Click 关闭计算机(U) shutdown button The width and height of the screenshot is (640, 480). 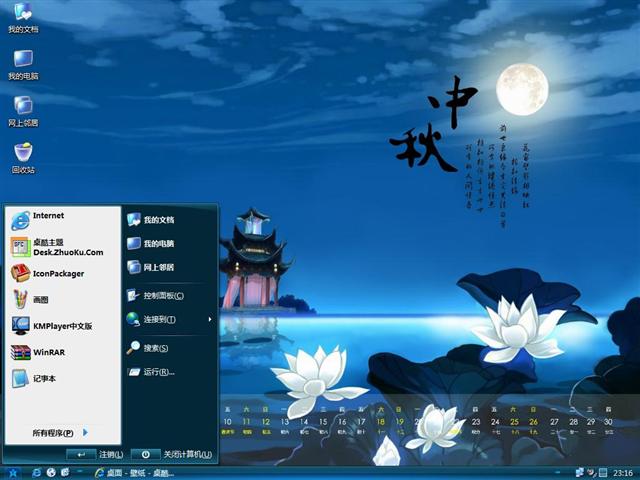click(x=171, y=454)
